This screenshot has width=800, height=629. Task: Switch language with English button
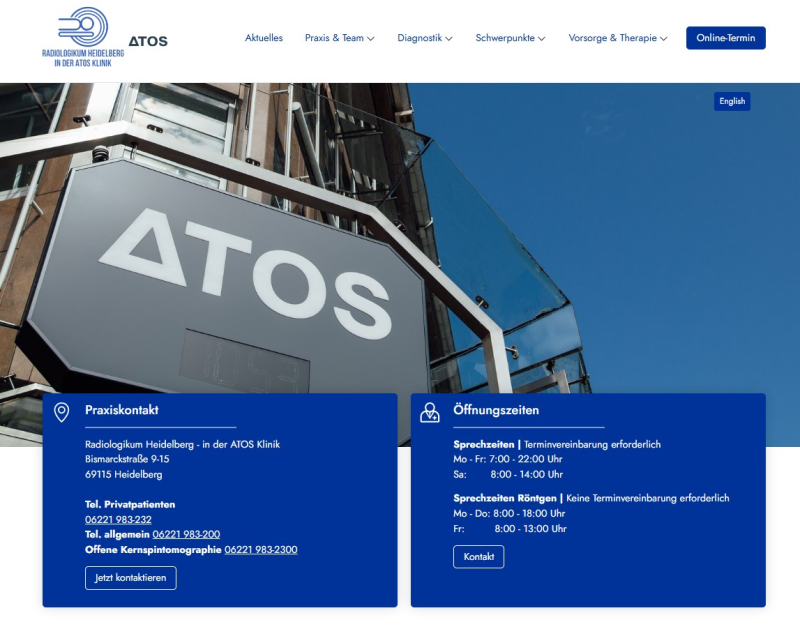732,101
